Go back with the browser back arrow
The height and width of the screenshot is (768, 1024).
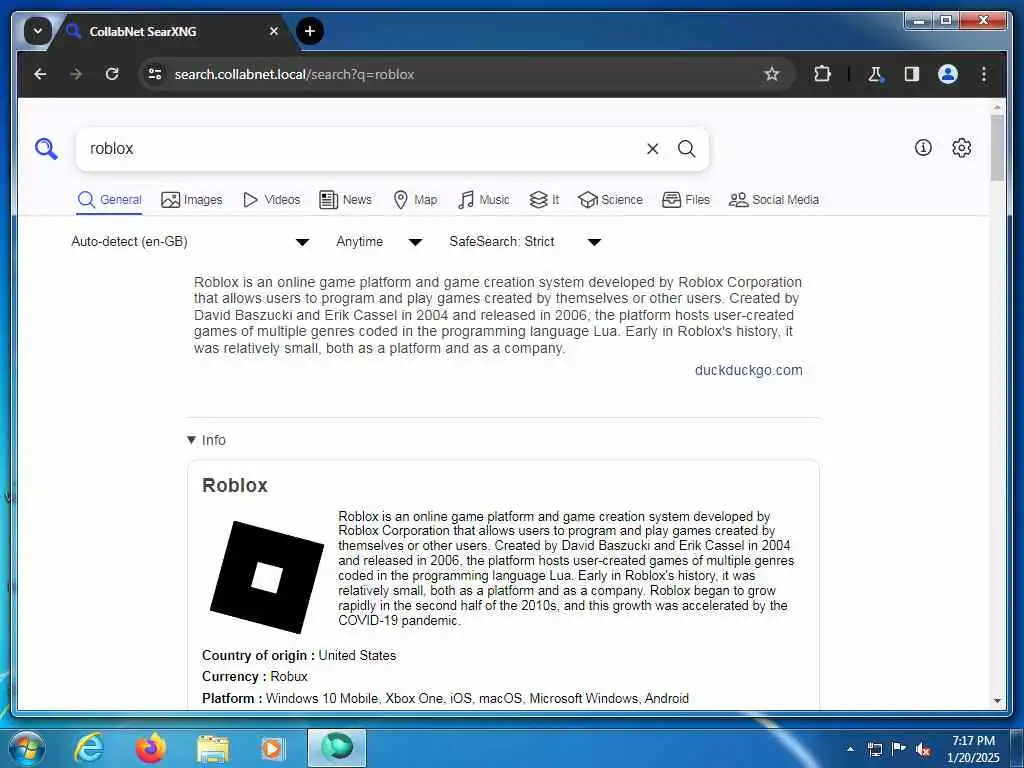40,74
